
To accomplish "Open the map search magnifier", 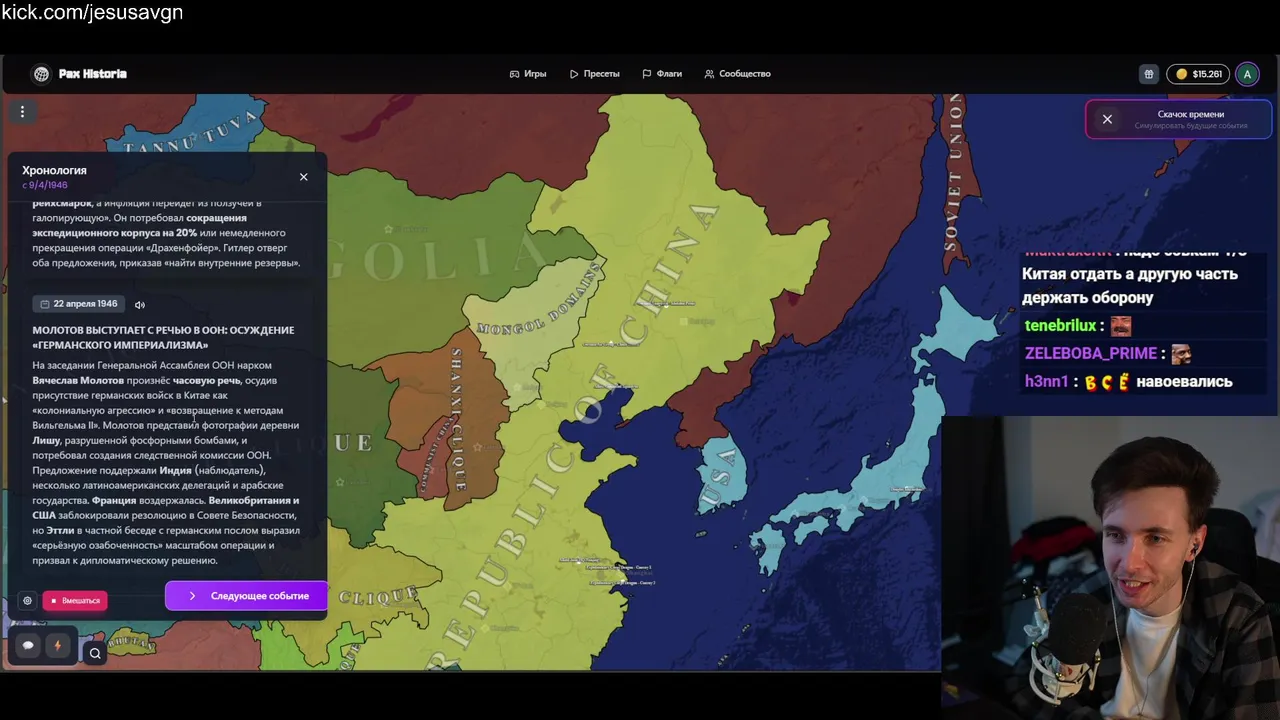I will click(x=95, y=654).
